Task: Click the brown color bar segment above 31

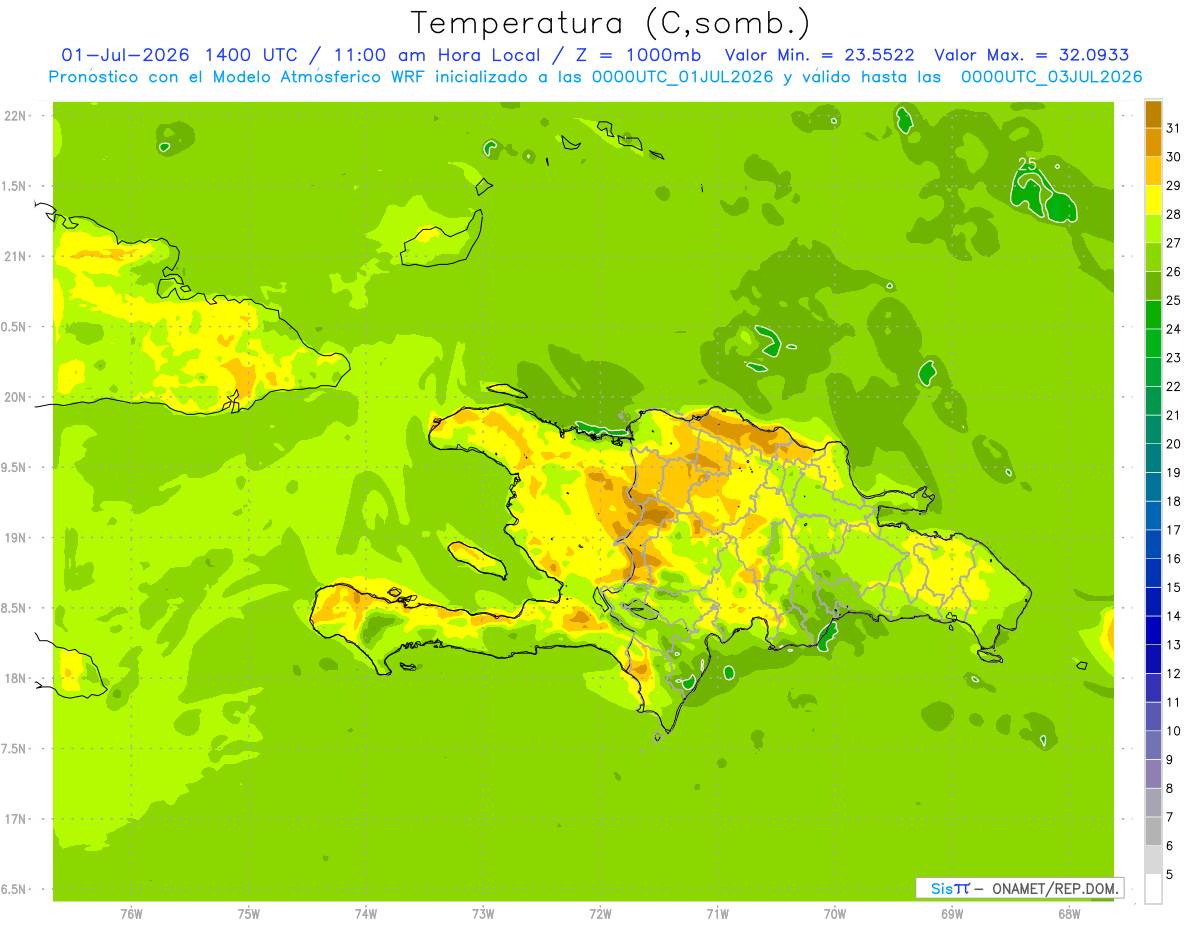Action: [x=1153, y=114]
